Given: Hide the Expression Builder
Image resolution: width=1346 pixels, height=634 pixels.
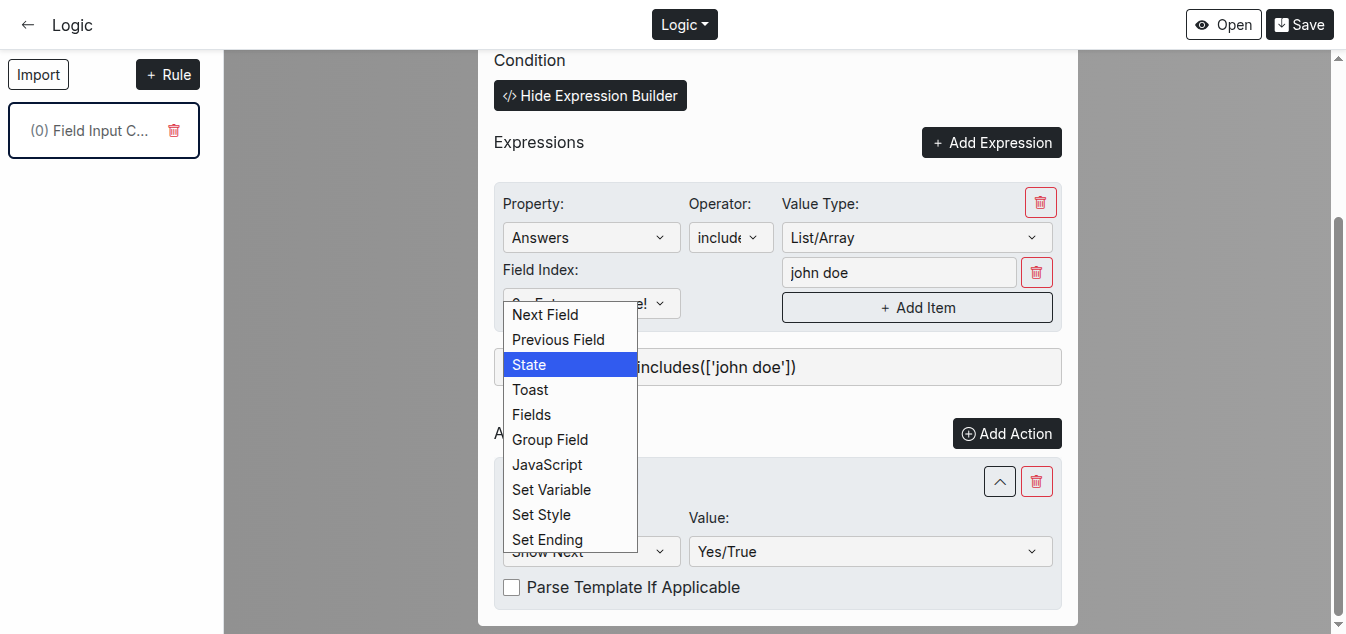Looking at the screenshot, I should coord(590,96).
